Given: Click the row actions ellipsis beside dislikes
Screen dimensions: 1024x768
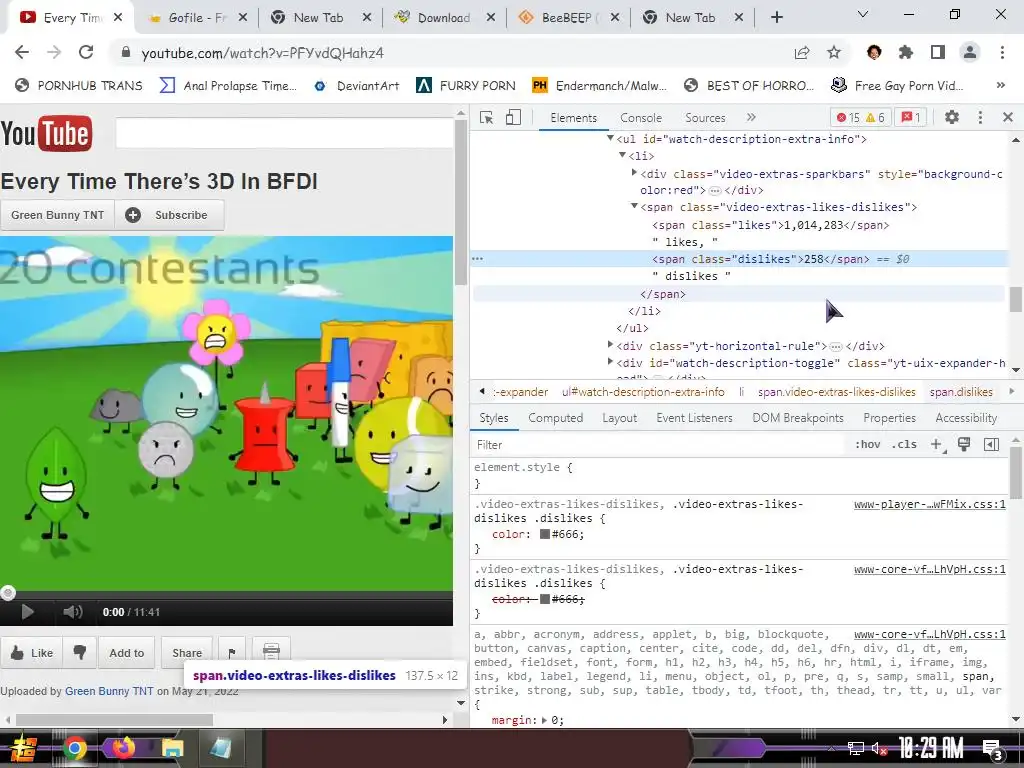Looking at the screenshot, I should (477, 259).
